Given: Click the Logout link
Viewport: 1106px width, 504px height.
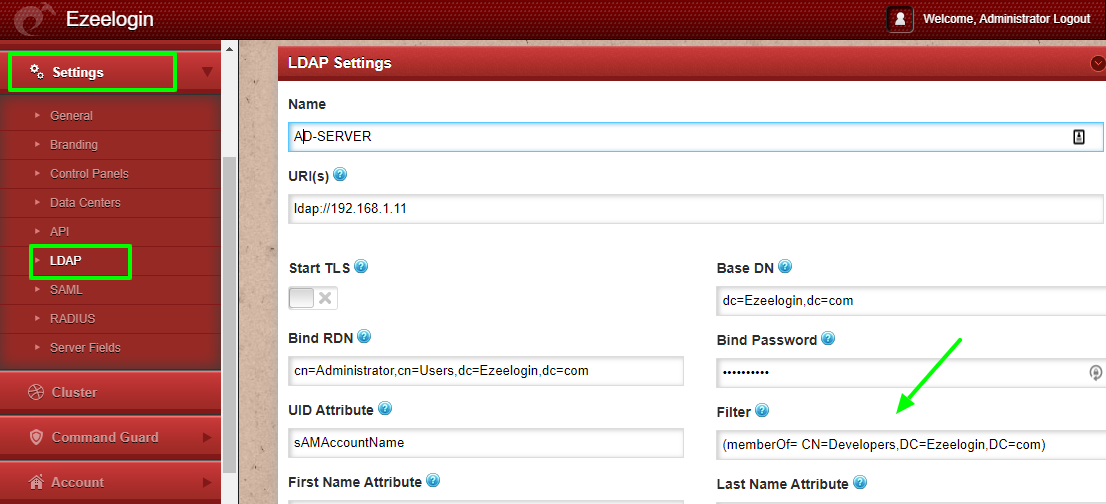Looking at the screenshot, I should [x=1071, y=19].
